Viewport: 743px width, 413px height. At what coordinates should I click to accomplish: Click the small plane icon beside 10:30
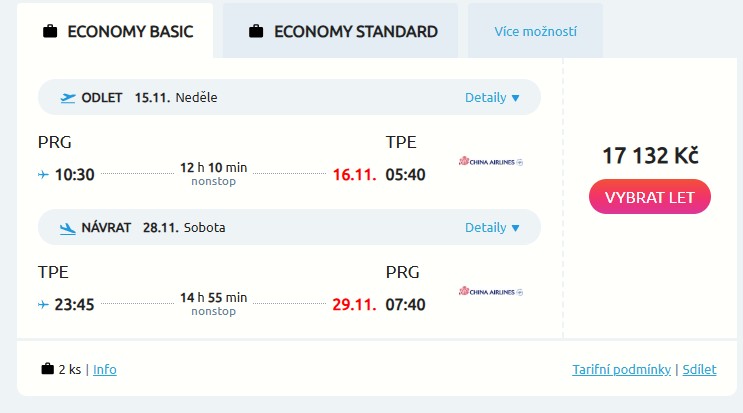point(43,175)
